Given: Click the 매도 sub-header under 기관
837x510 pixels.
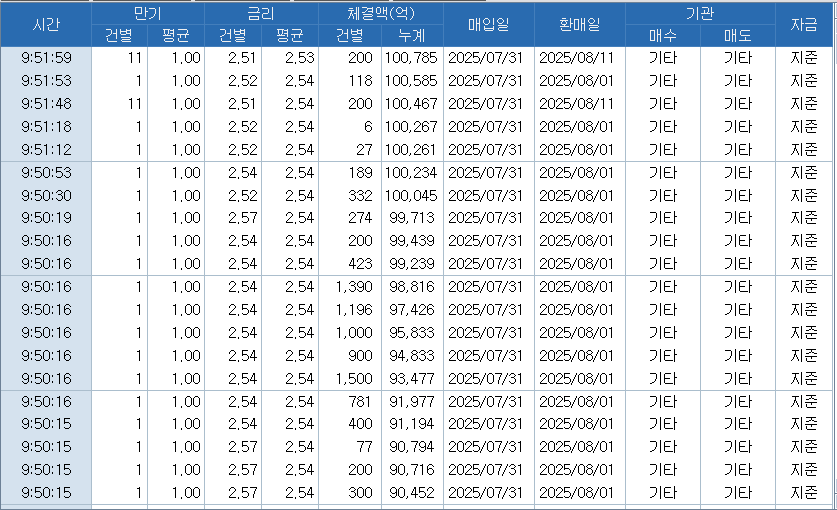Looking at the screenshot, I should coord(738,36).
